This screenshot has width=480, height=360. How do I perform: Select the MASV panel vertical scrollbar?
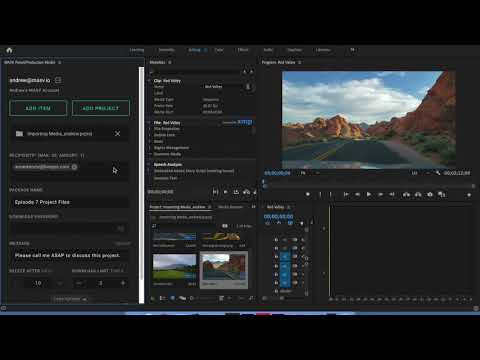coord(141,173)
